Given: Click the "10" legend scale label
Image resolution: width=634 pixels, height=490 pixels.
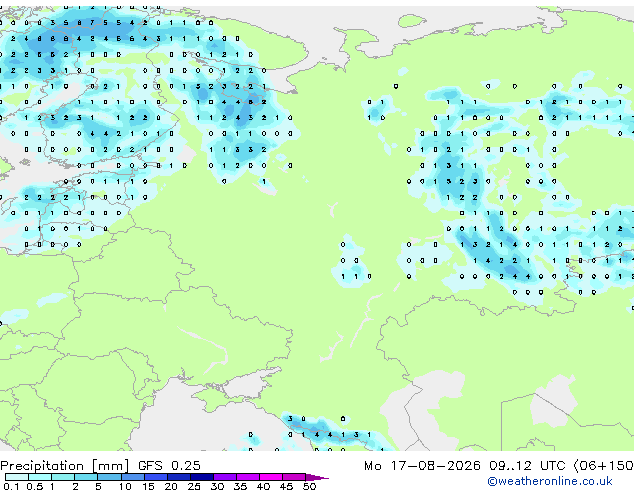Looking at the screenshot, I should pos(125,486).
